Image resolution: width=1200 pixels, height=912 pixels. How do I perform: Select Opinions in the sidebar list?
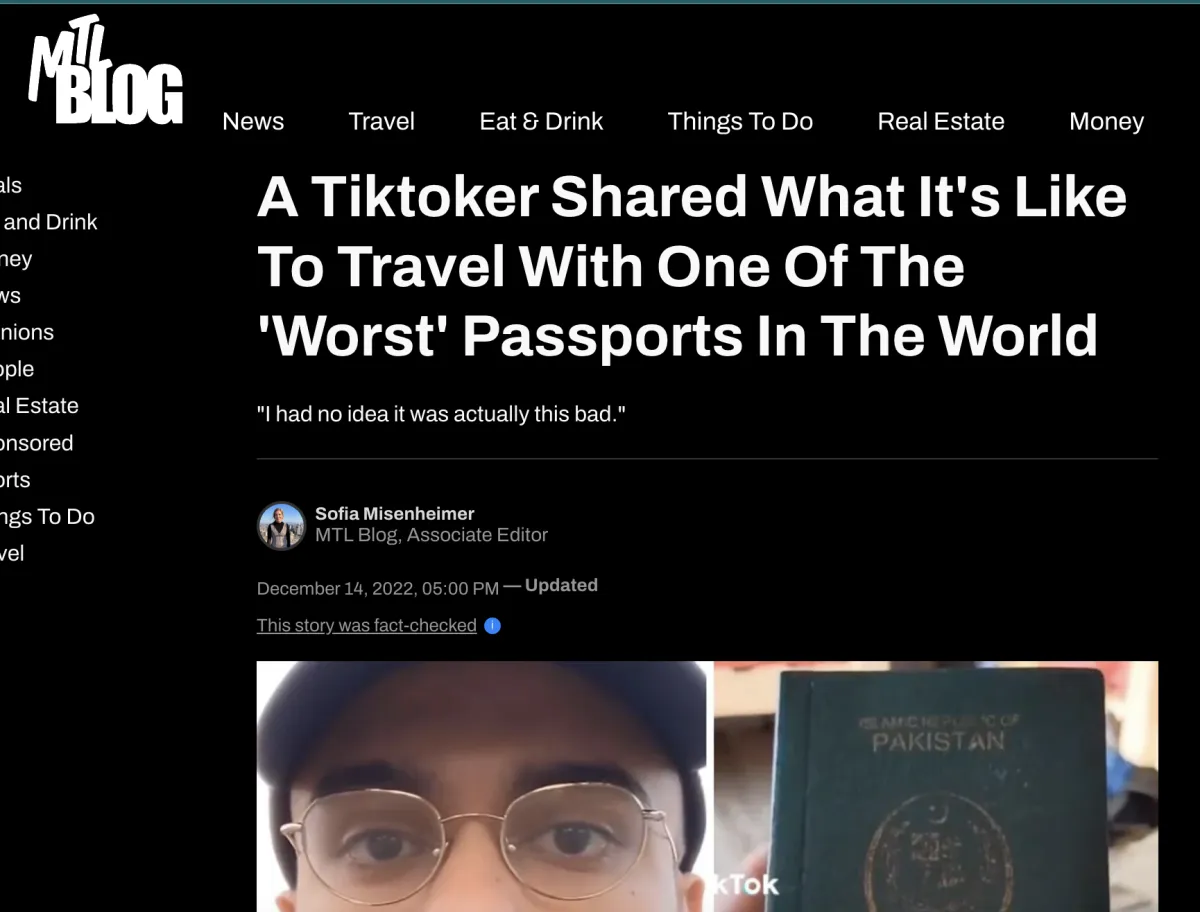click(27, 332)
